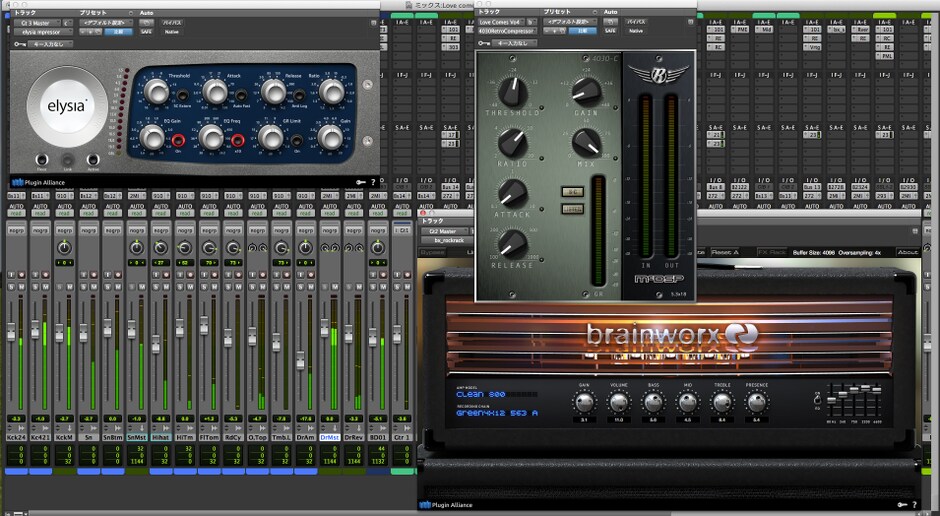
Task: Open the elysia mpressor plugin selector
Action: [42, 32]
